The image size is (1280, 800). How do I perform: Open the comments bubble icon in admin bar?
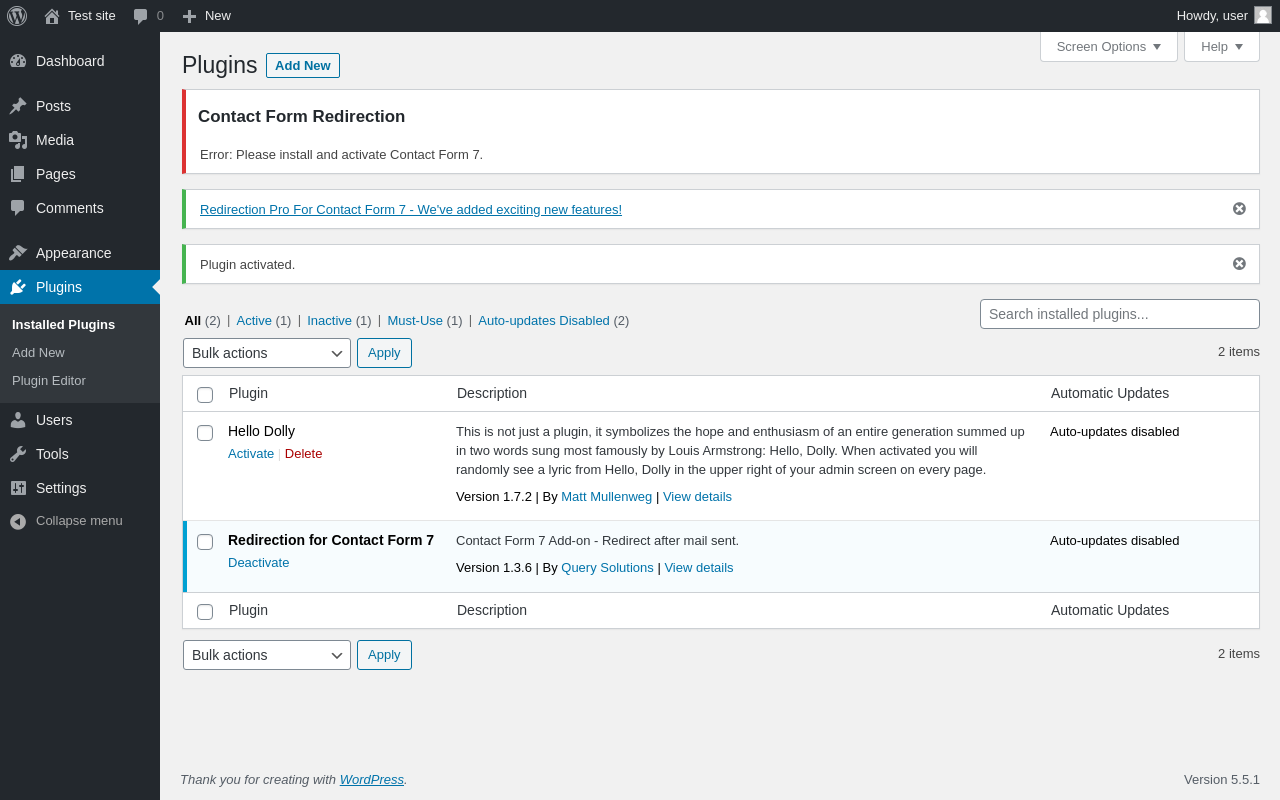point(141,16)
